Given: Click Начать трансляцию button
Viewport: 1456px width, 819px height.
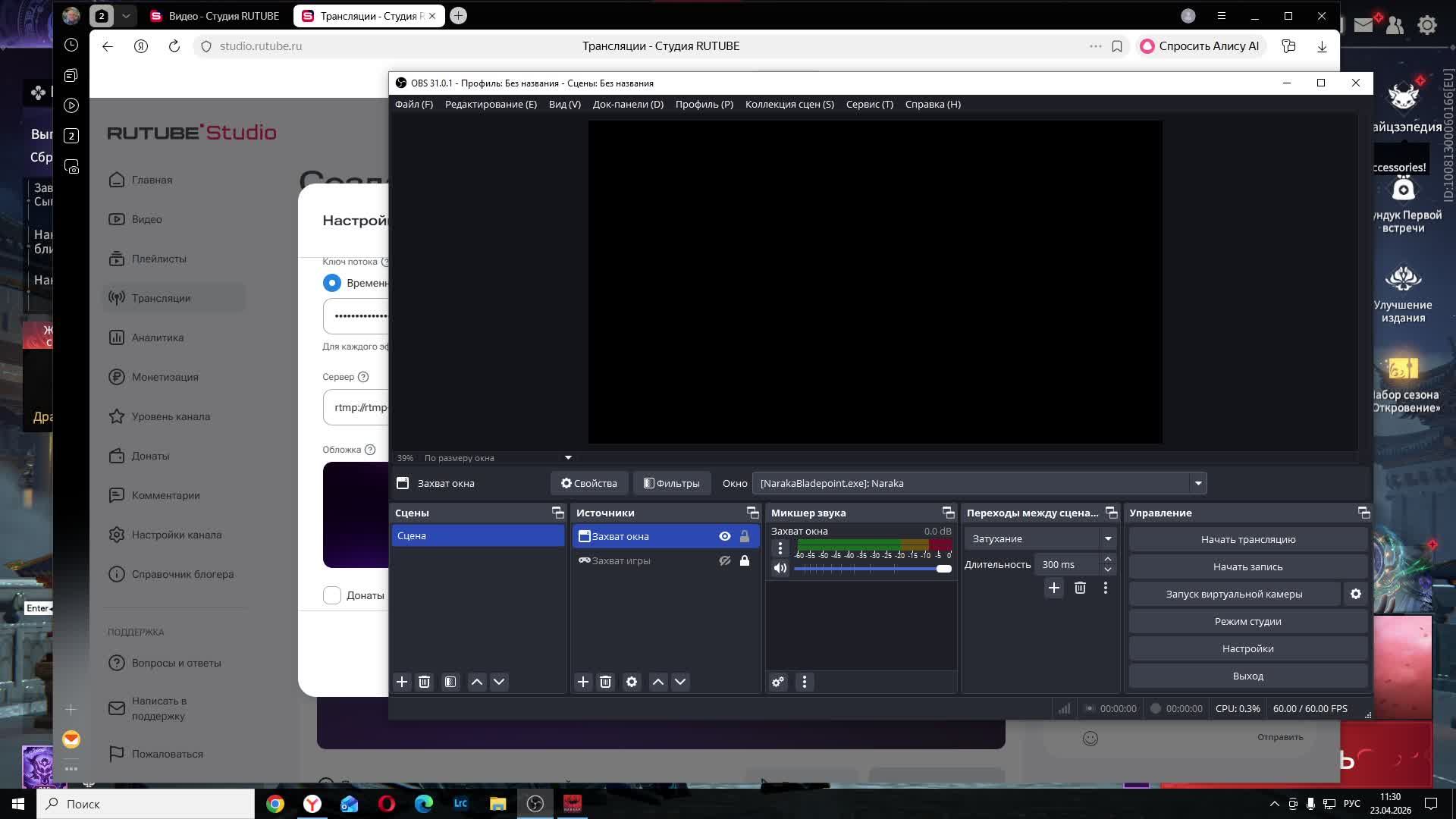Looking at the screenshot, I should pyautogui.click(x=1247, y=539).
